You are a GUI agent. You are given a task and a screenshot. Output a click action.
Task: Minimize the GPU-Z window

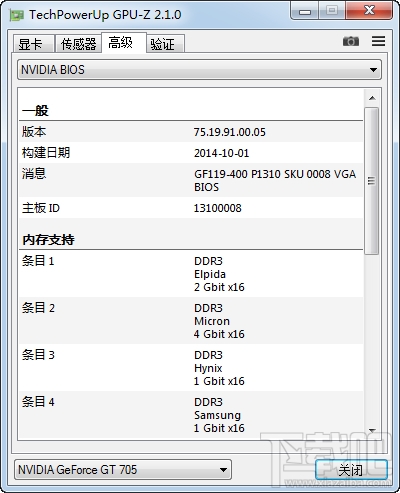tap(305, 11)
